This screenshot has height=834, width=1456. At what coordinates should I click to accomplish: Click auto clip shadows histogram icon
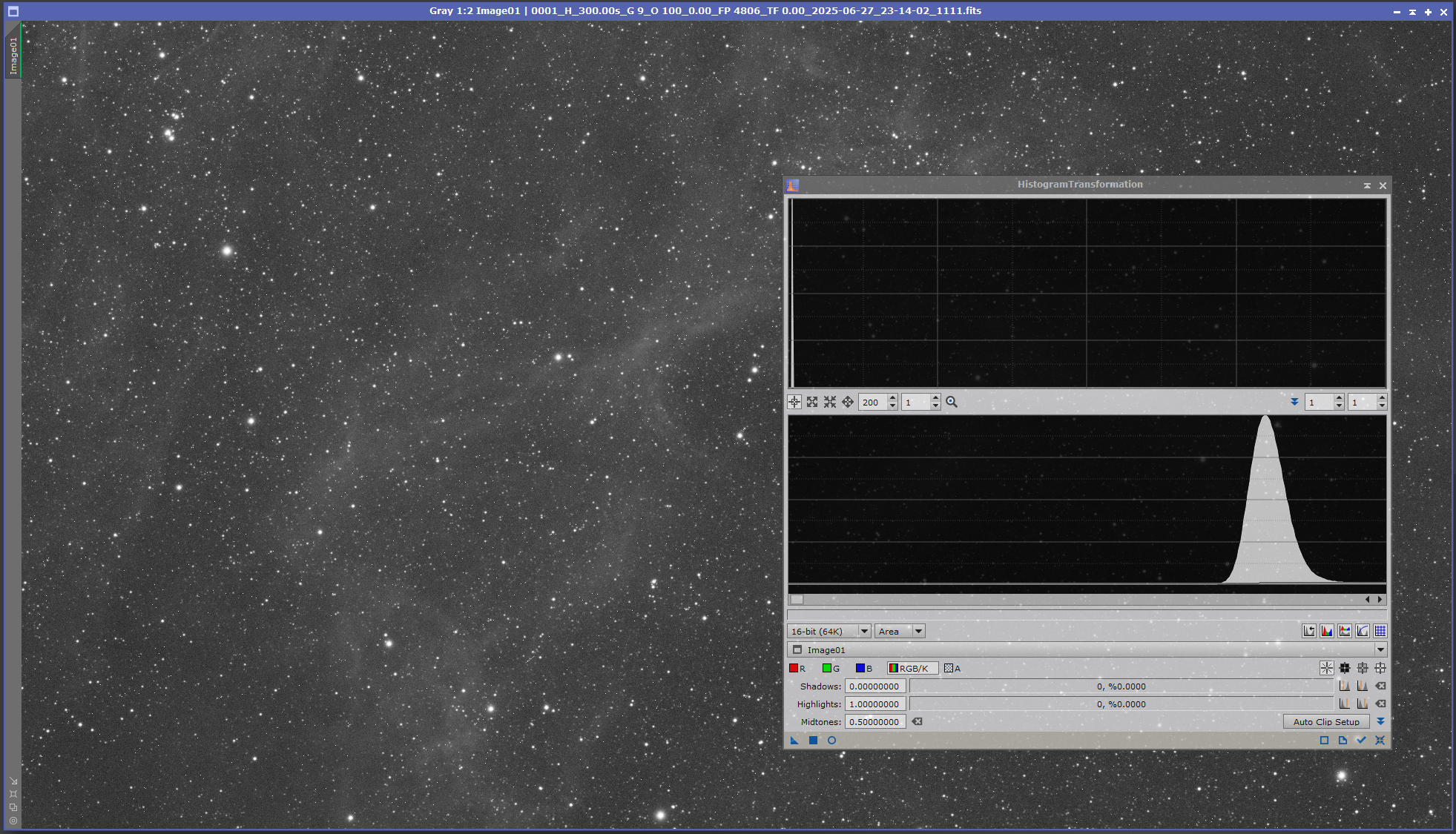(x=1344, y=686)
